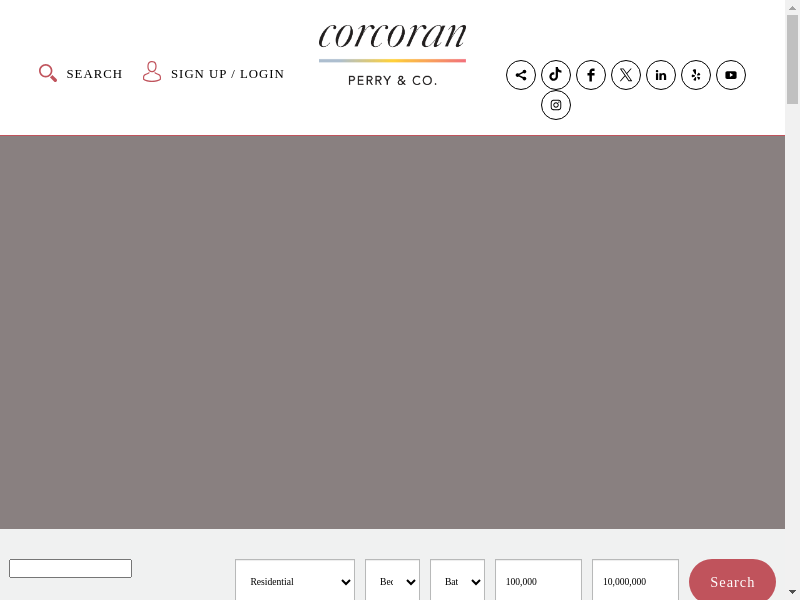
Task: Open the Facebook social link
Action: point(591,75)
